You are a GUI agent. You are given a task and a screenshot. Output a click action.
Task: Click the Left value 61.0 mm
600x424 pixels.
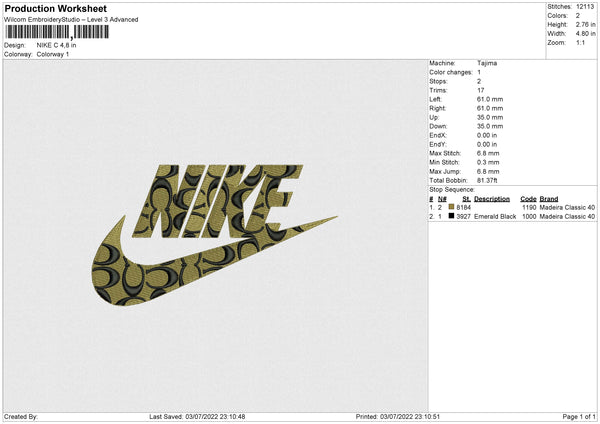pos(490,99)
